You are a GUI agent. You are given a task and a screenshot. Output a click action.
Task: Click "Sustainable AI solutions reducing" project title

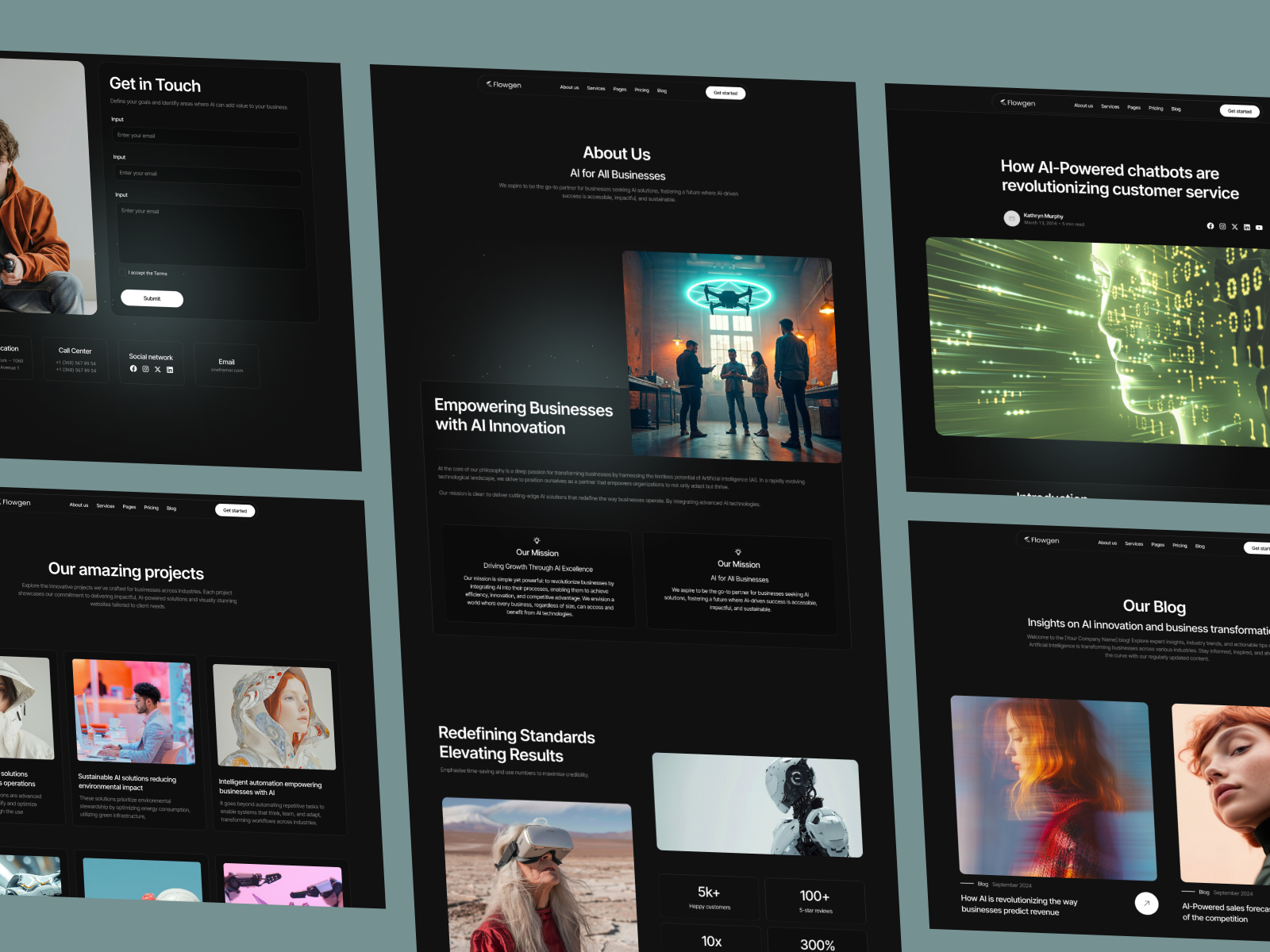click(x=127, y=781)
